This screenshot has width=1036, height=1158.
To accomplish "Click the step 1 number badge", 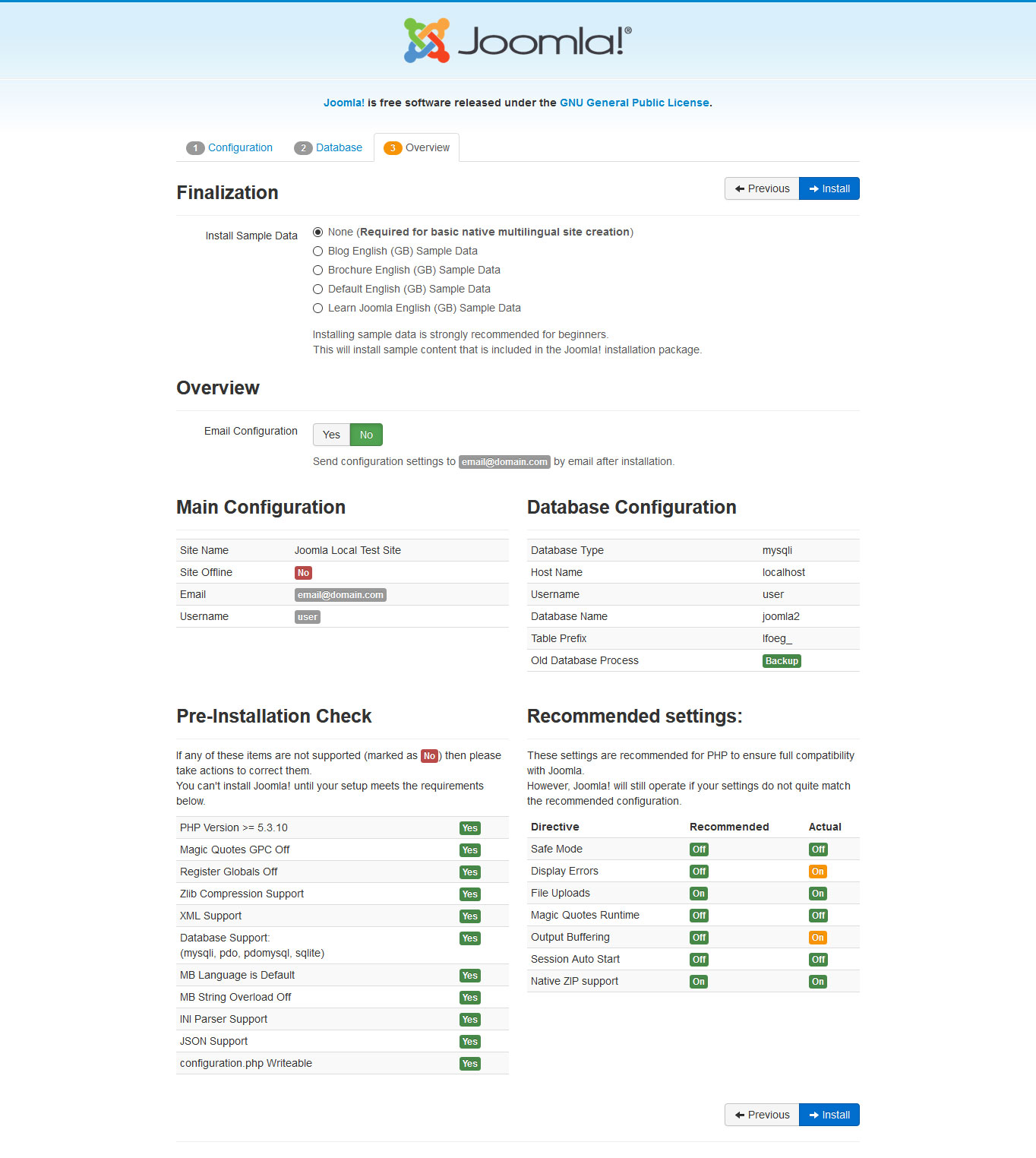I will [195, 148].
